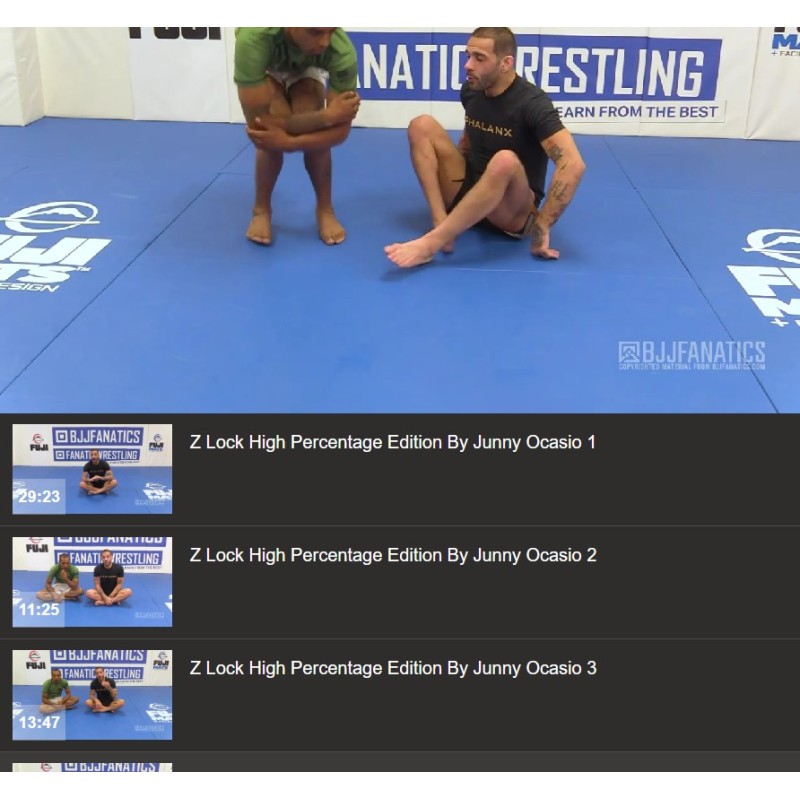The width and height of the screenshot is (800, 800).
Task: Select the partially visible fourth playlist thumbnail
Action: (x=92, y=767)
